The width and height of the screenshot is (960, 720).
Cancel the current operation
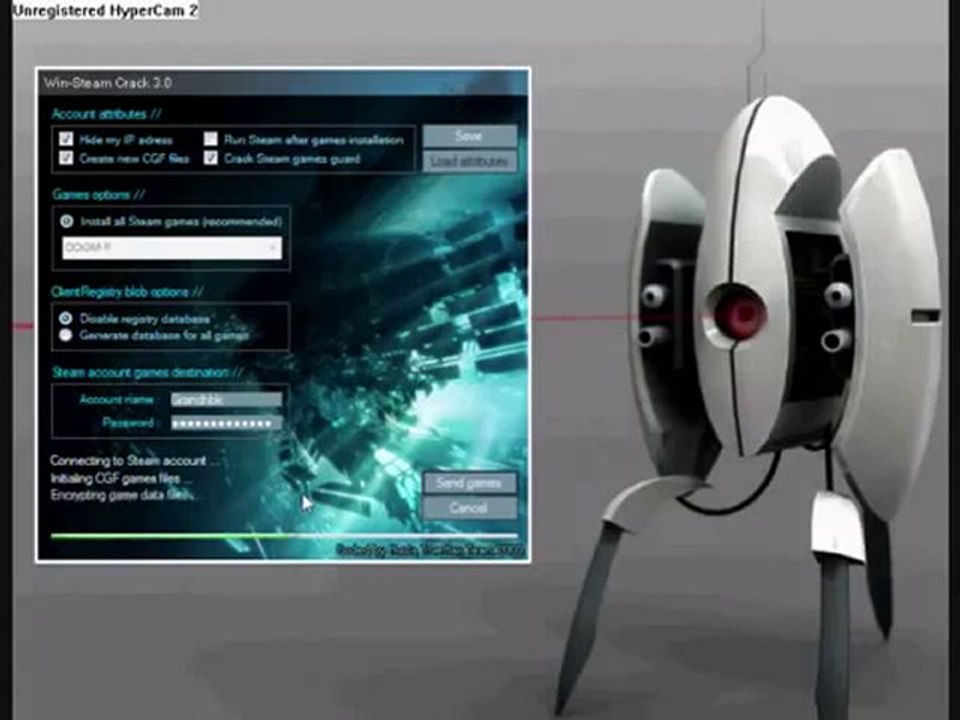coord(470,508)
